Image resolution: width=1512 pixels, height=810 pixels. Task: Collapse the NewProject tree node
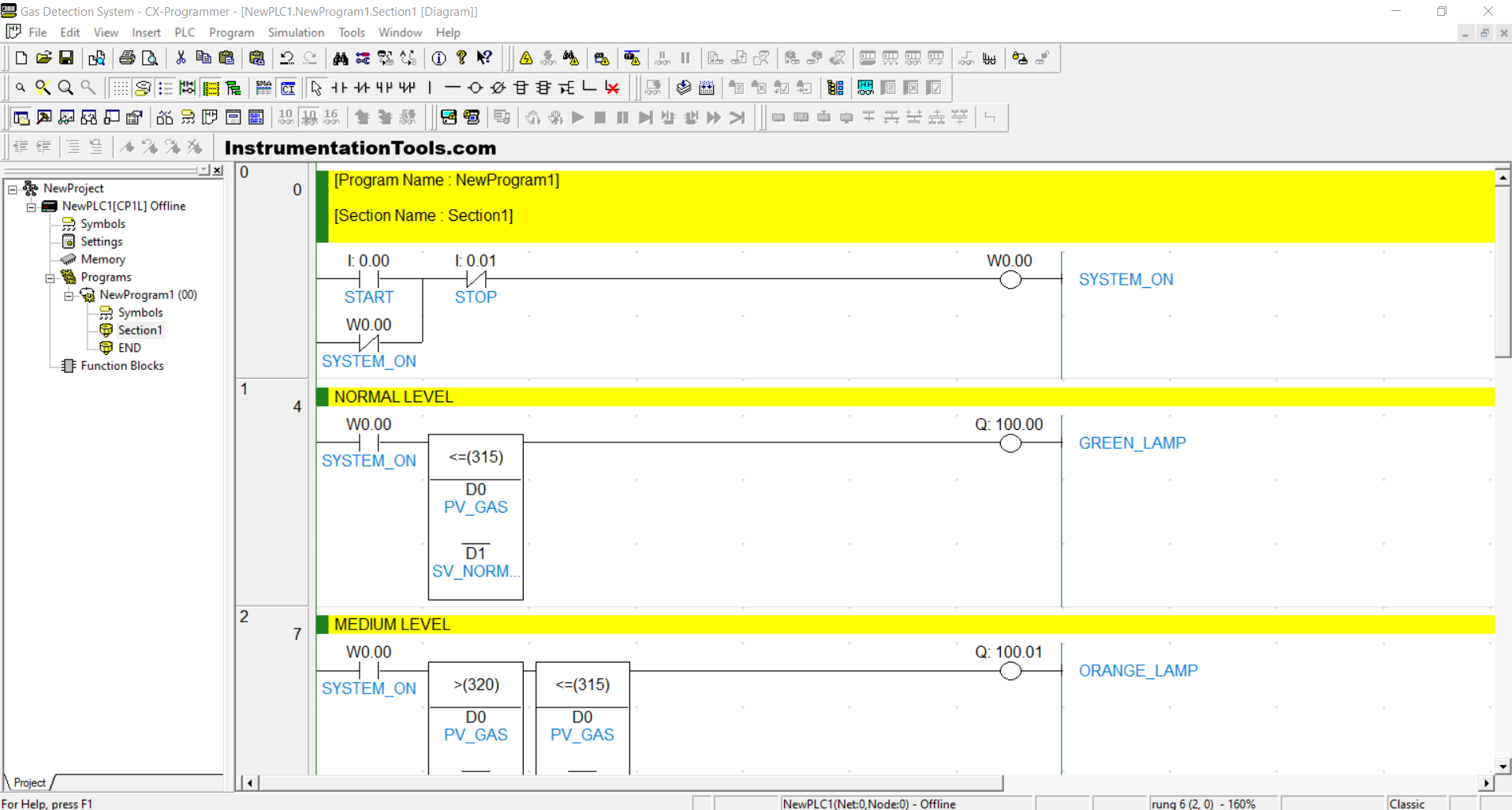pyautogui.click(x=13, y=189)
